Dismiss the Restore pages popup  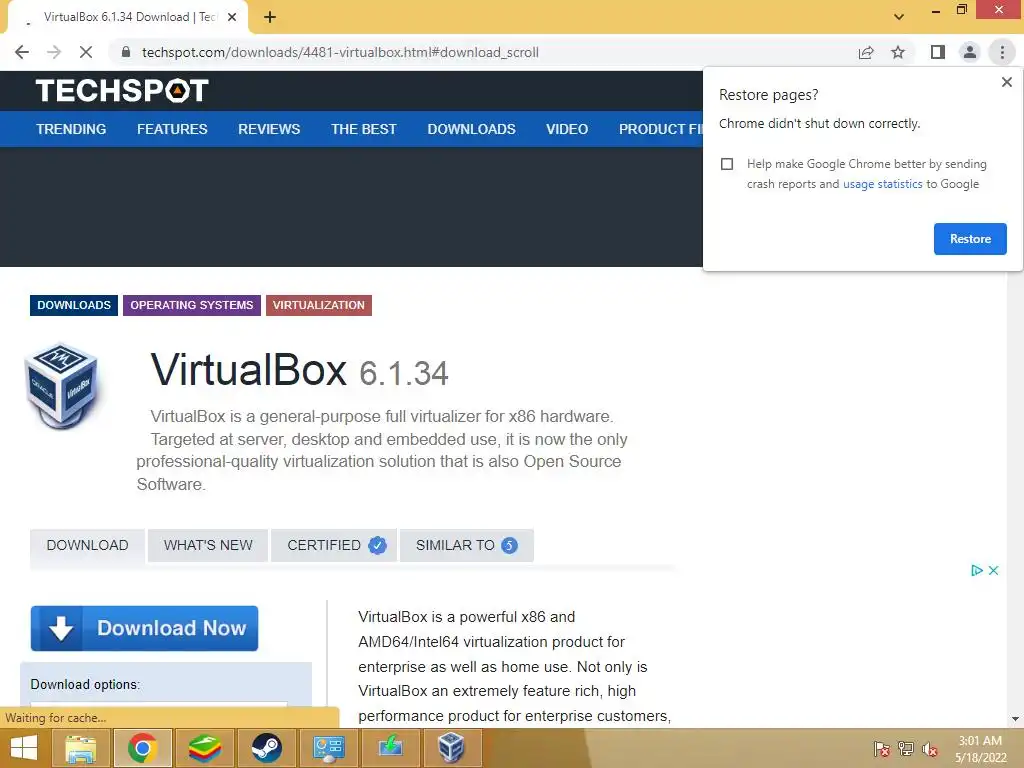(1006, 82)
